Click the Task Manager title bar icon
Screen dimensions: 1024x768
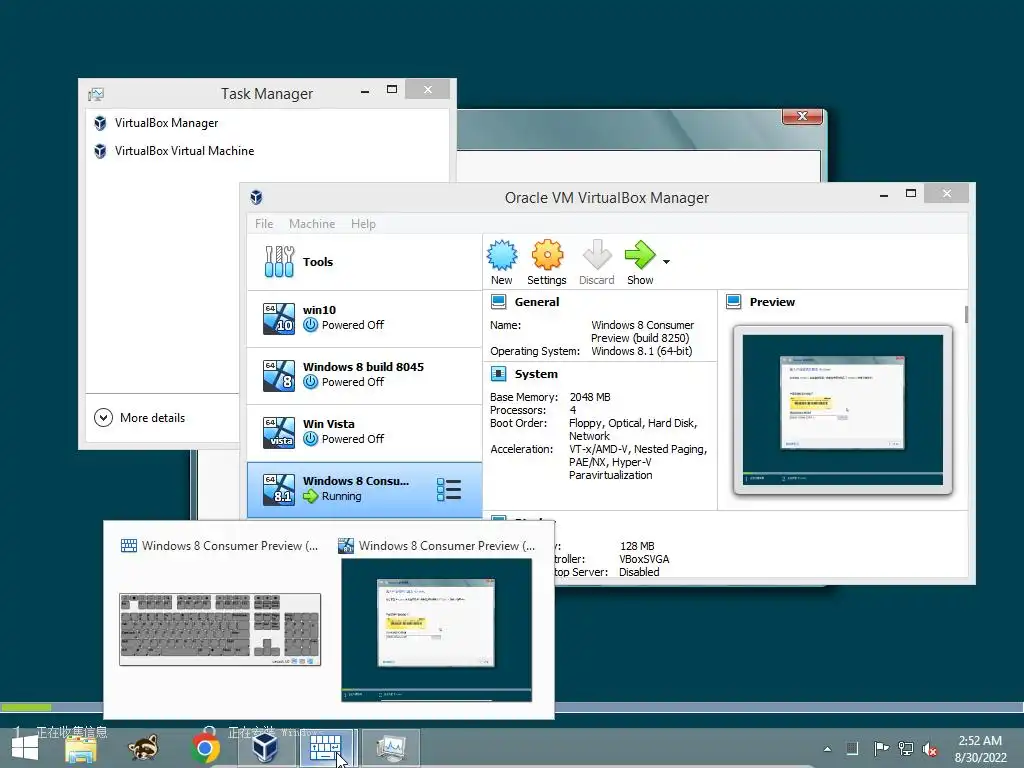click(x=96, y=95)
